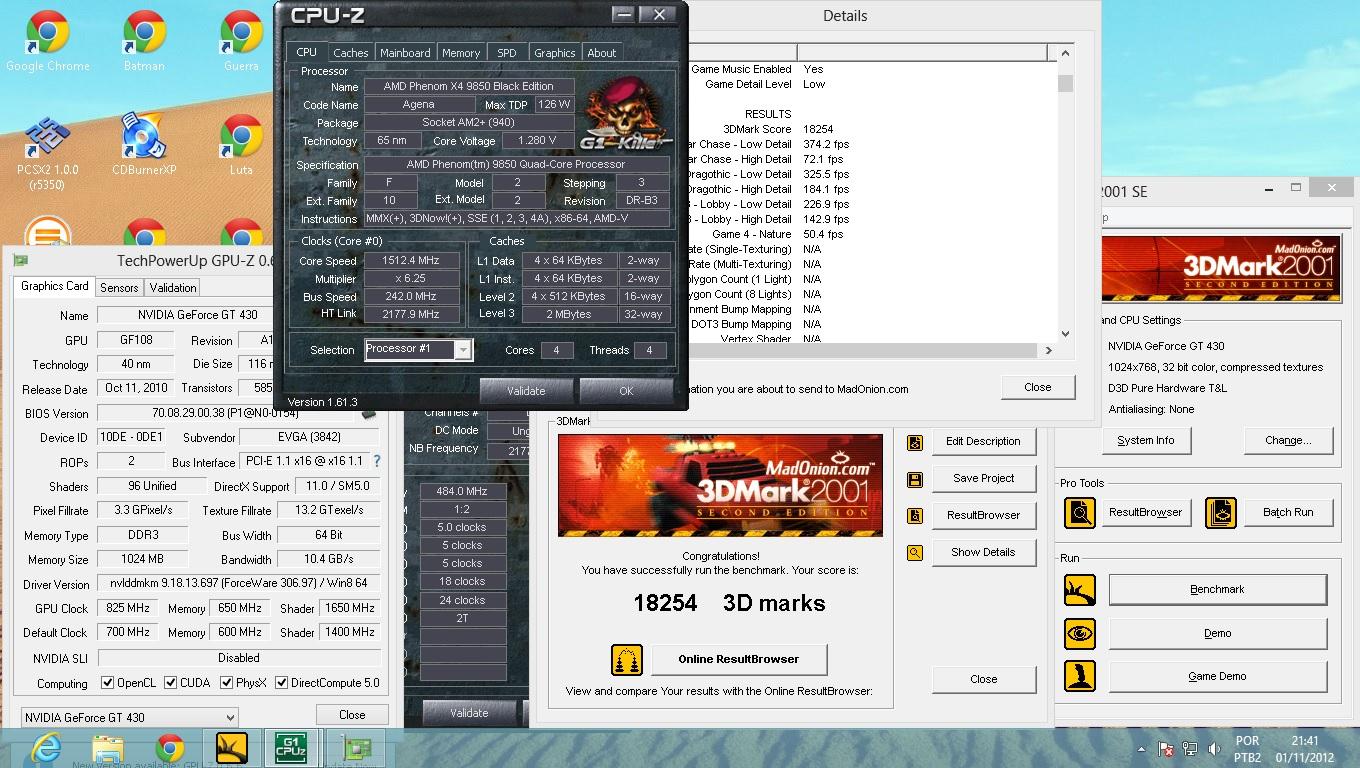
Task: Click Batch Run button
Action: coord(1288,513)
